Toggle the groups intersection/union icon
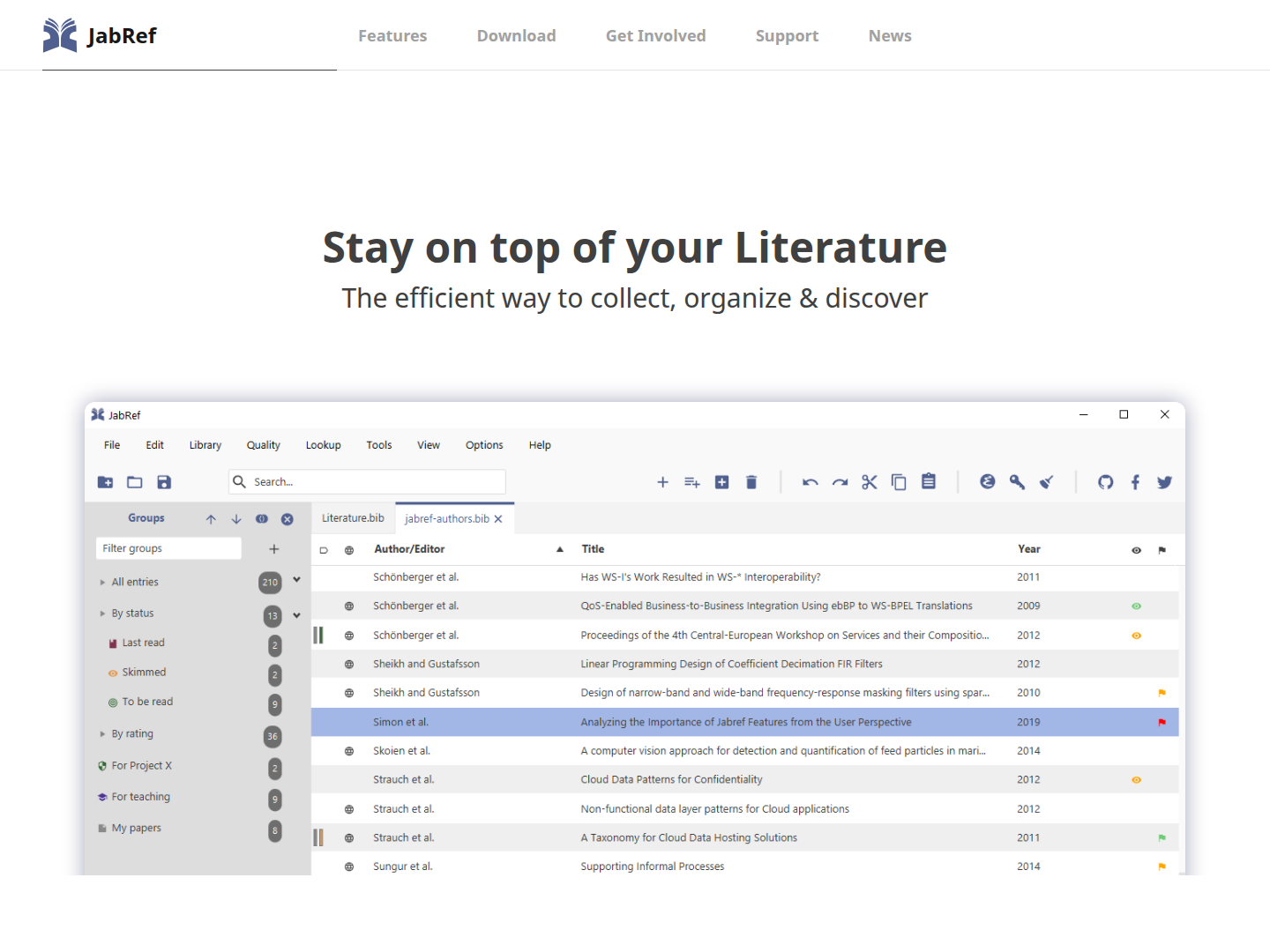 tap(262, 519)
